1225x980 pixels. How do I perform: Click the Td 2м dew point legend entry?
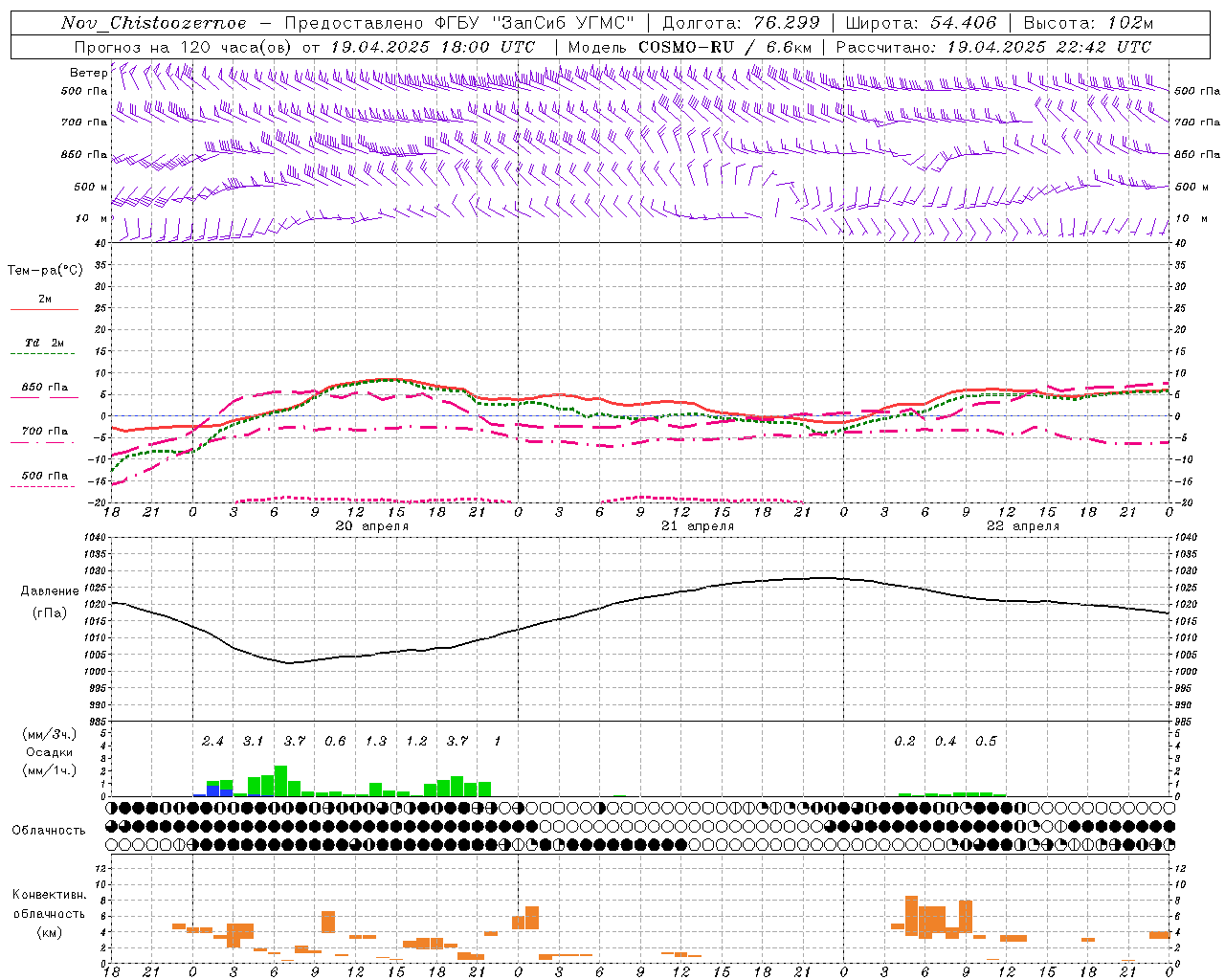[x=45, y=343]
